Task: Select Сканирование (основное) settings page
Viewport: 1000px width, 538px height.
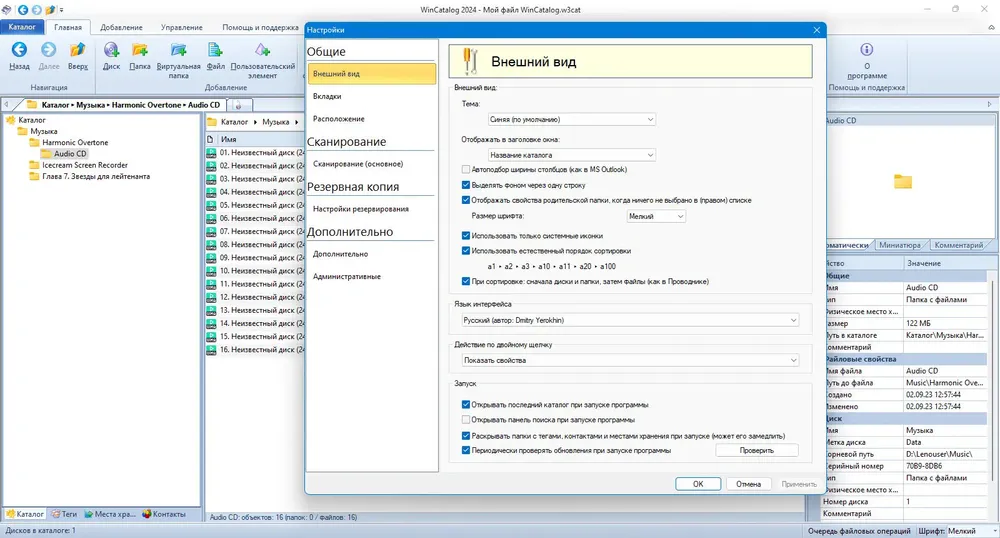Action: click(371, 164)
